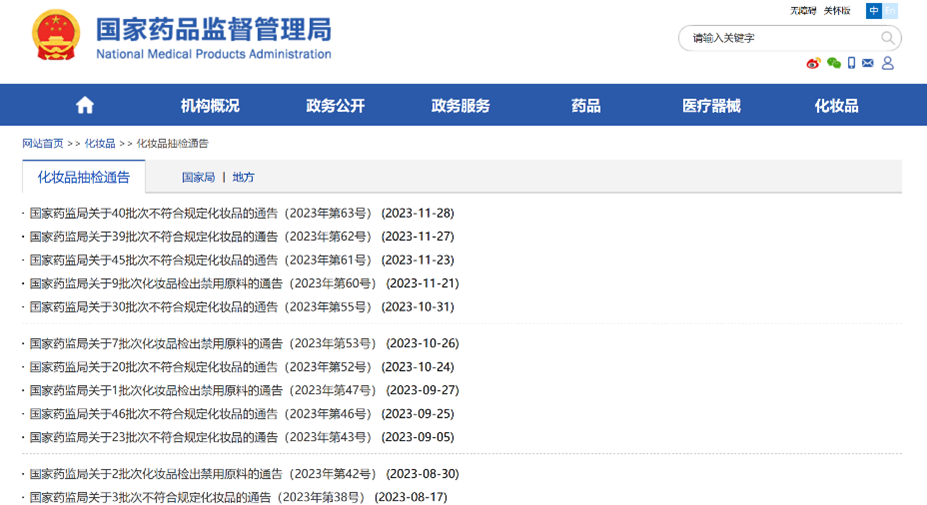Click the email envelope icon

click(x=867, y=63)
